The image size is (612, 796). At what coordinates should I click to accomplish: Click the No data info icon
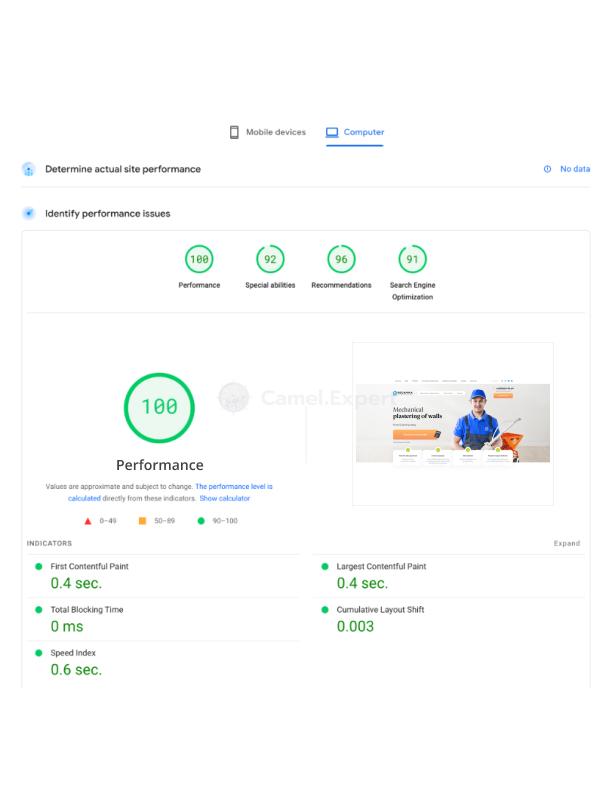coord(547,169)
